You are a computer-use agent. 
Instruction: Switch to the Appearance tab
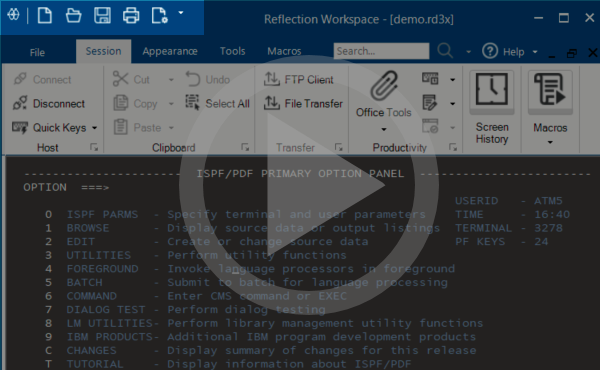(x=170, y=51)
